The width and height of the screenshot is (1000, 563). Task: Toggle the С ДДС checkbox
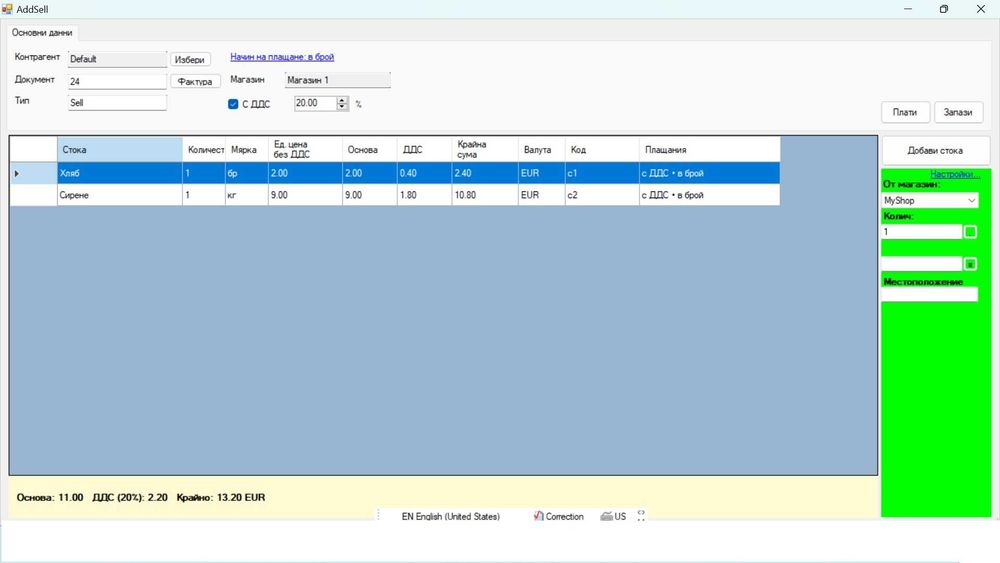coord(233,104)
